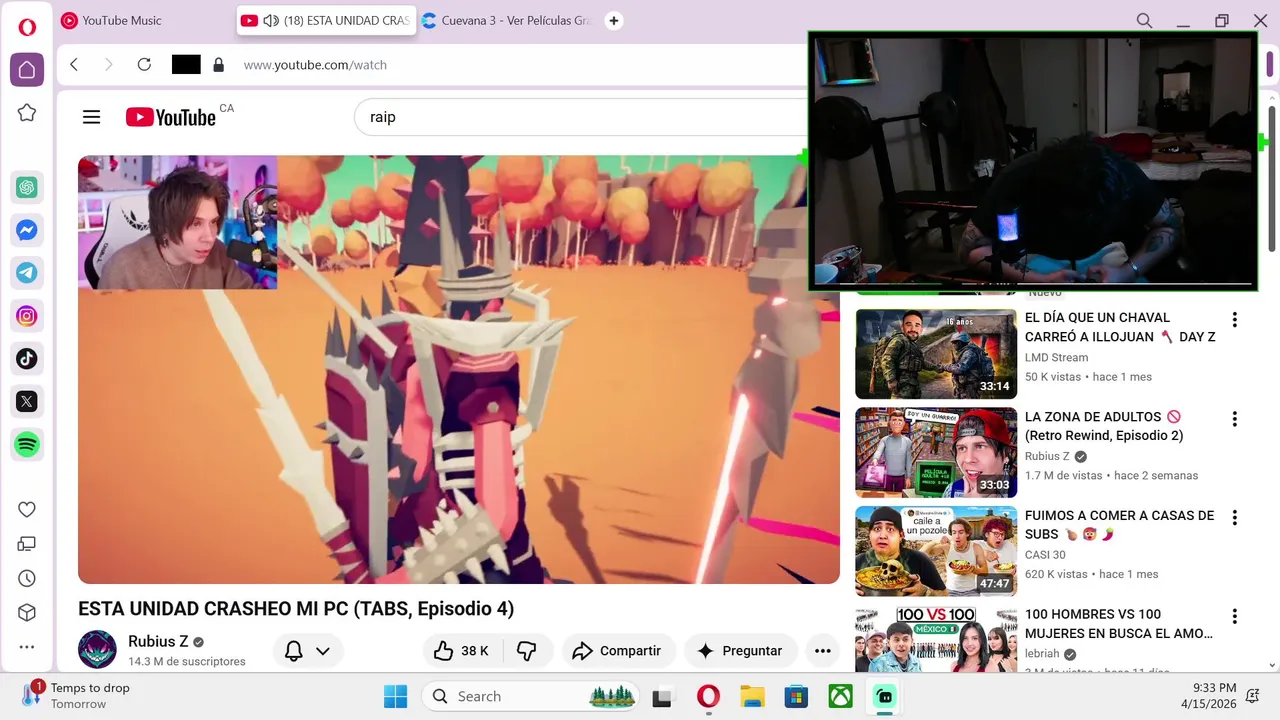This screenshot has width=1280, height=720.
Task: Click the 47:47 pozole video thumbnail
Action: [x=936, y=551]
